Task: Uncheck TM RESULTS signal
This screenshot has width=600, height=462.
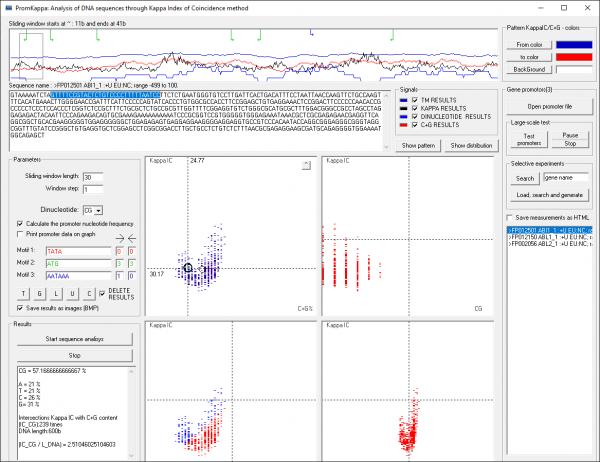Action: [415, 100]
